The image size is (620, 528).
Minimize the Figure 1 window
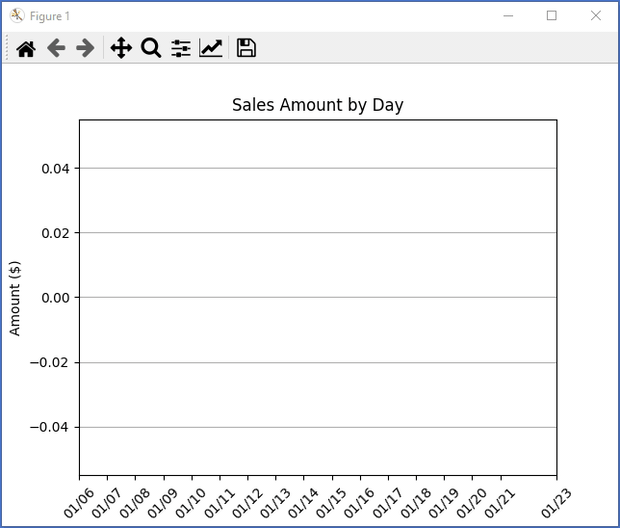coord(509,16)
